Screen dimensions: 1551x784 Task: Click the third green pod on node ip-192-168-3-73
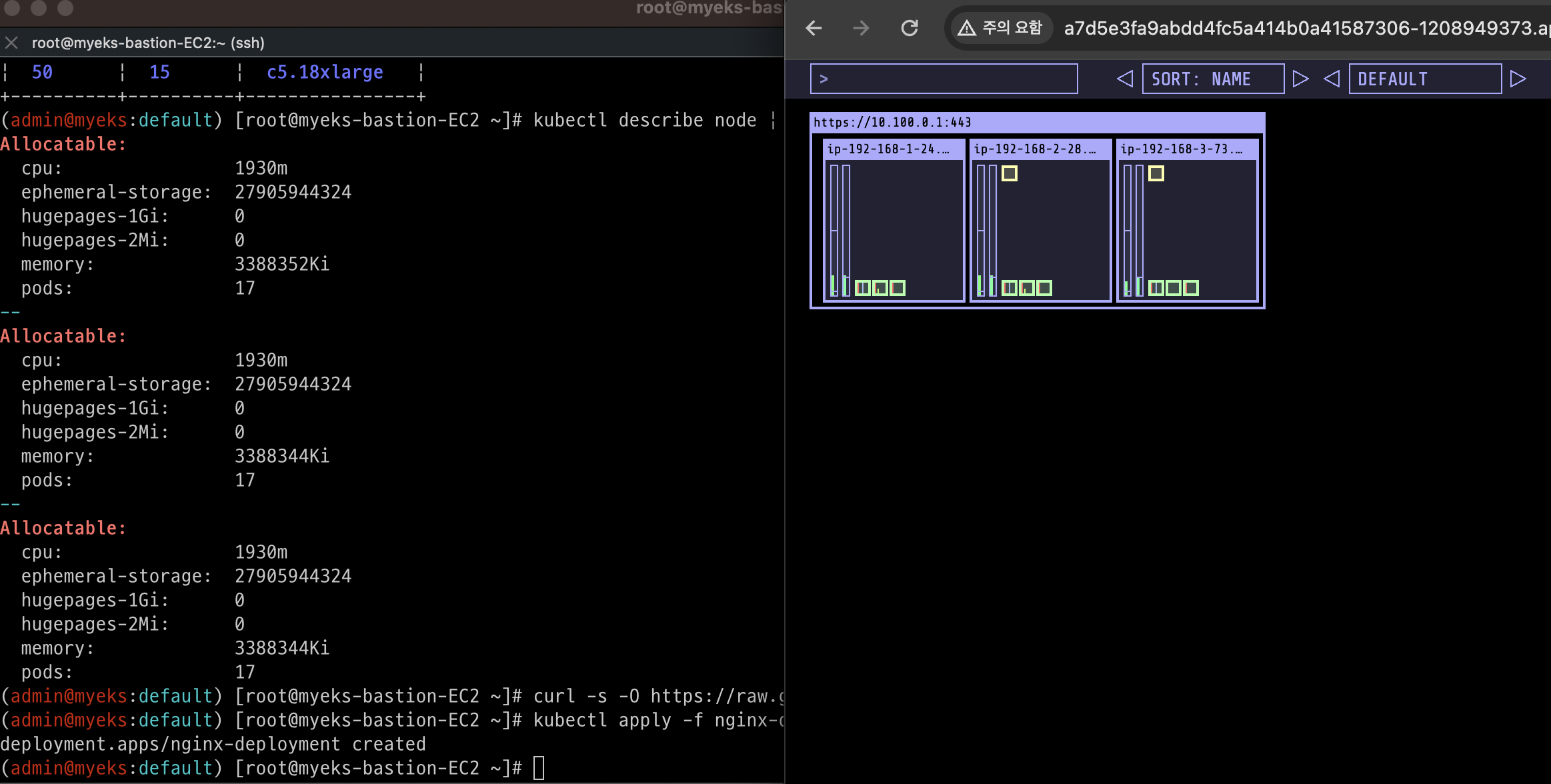click(1191, 288)
